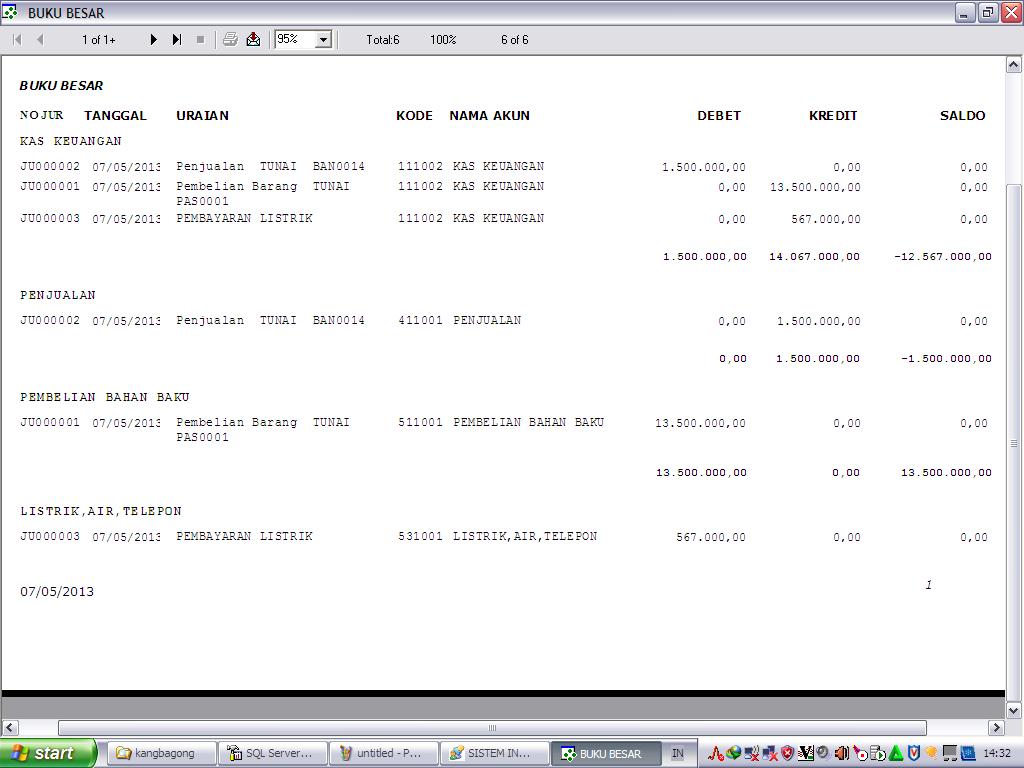Screen dimensions: 1024x768
Task: Click the red shield security tray icon
Action: (787, 753)
